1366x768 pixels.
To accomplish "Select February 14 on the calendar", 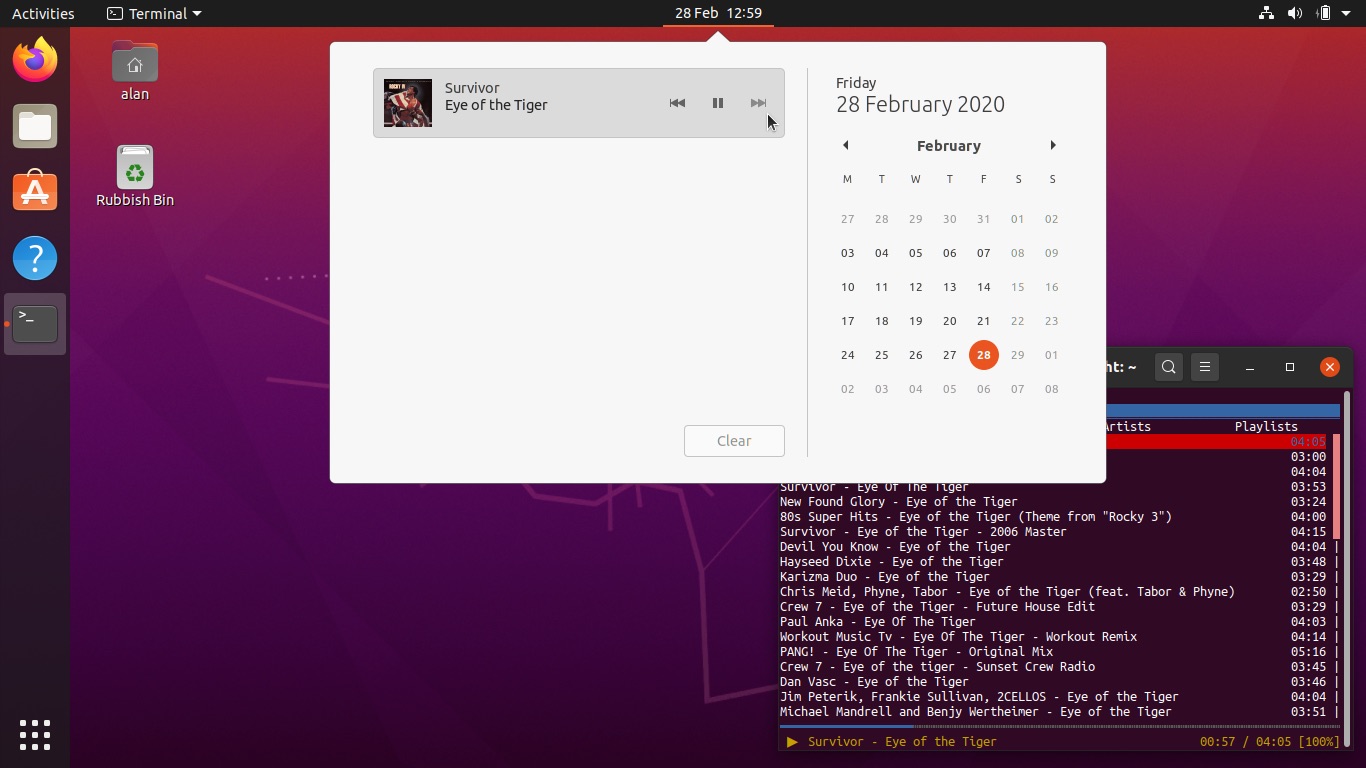I will (983, 287).
